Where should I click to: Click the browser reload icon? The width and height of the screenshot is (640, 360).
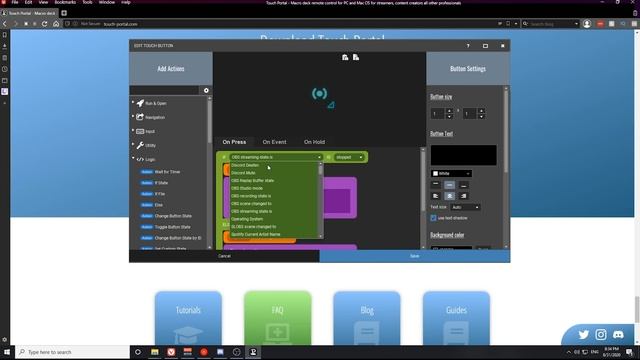[44, 24]
